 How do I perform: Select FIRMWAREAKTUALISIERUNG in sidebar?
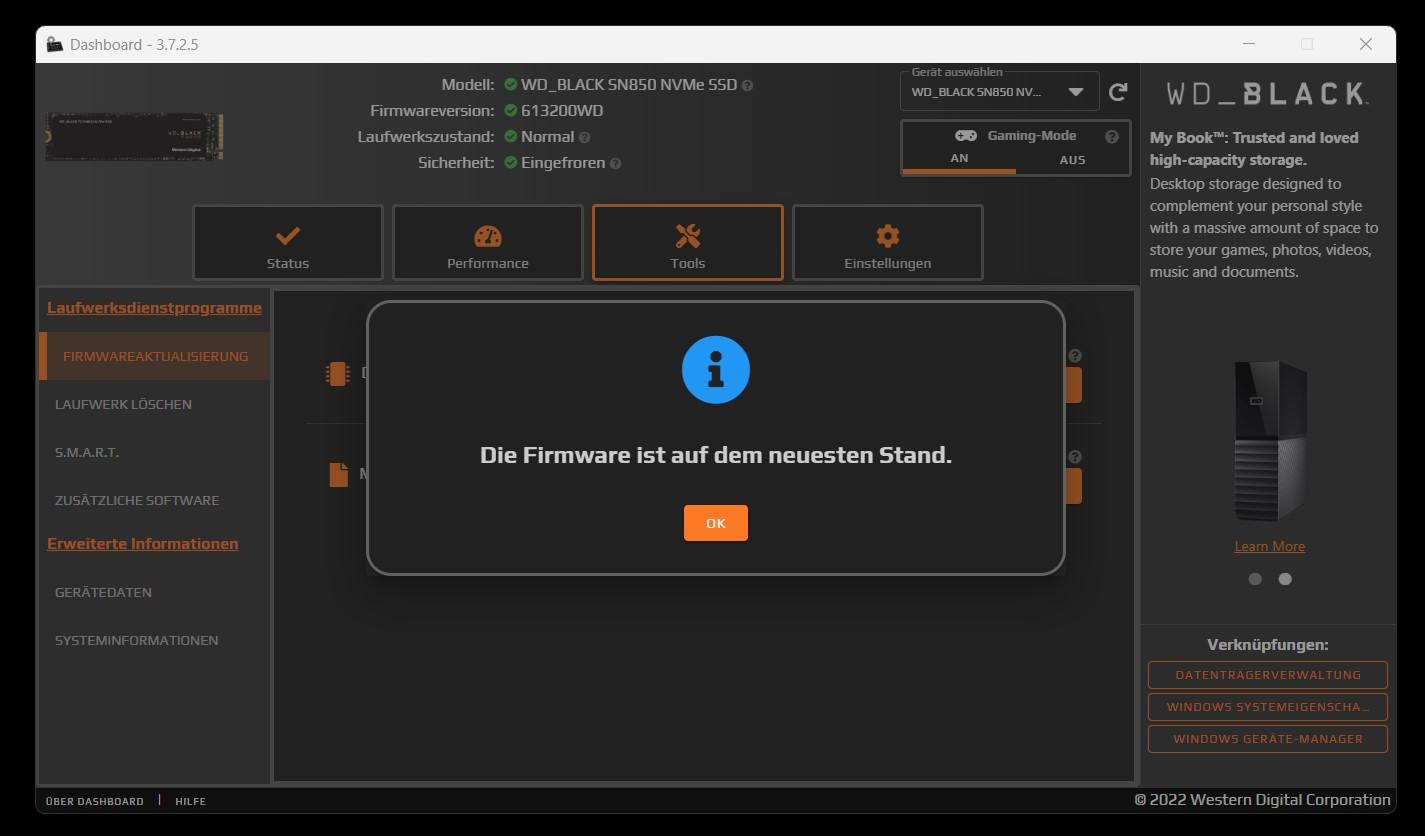pyautogui.click(x=155, y=356)
